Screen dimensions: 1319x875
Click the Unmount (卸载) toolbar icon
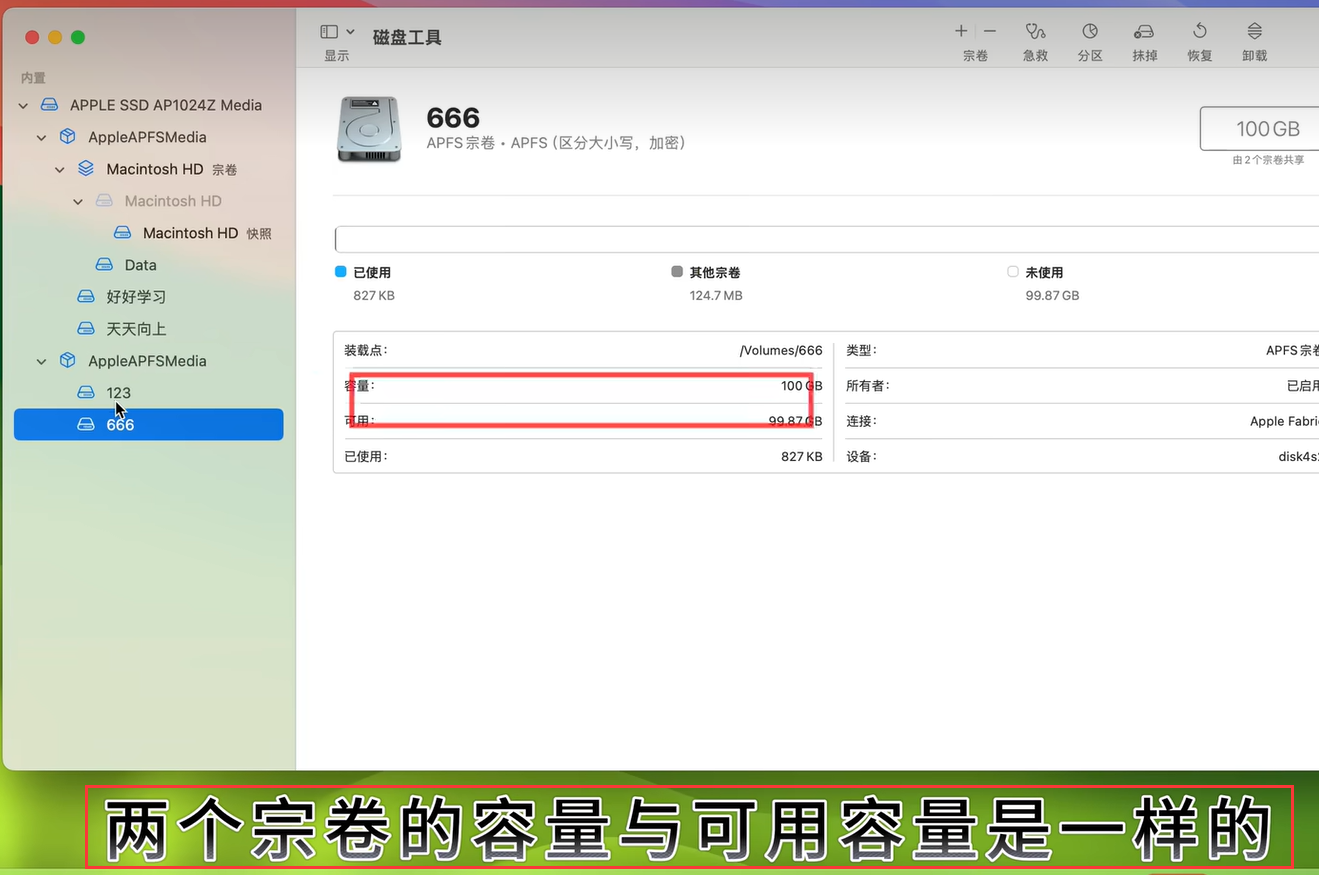click(x=1254, y=32)
